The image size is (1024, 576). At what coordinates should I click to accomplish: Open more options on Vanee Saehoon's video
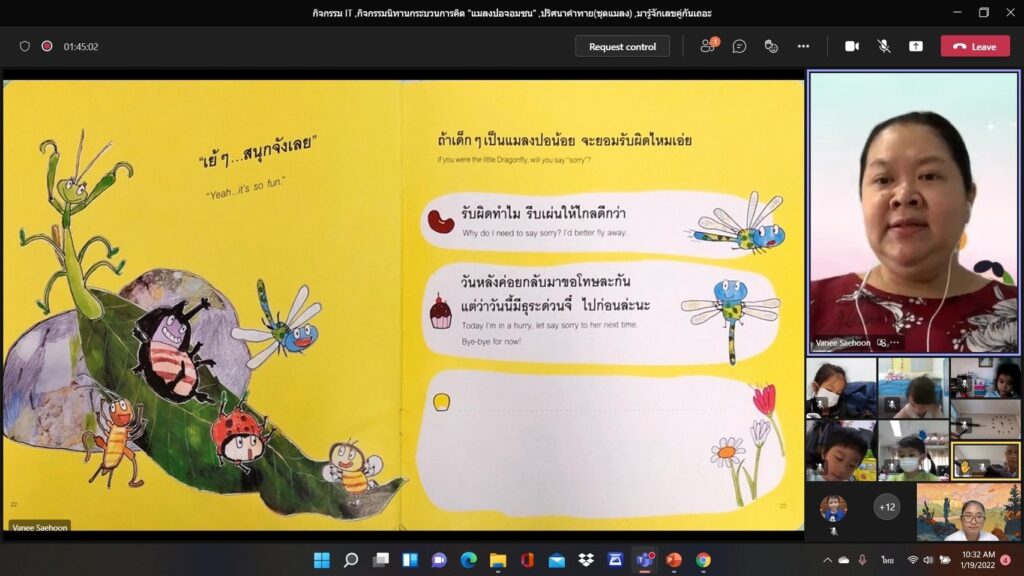895,343
